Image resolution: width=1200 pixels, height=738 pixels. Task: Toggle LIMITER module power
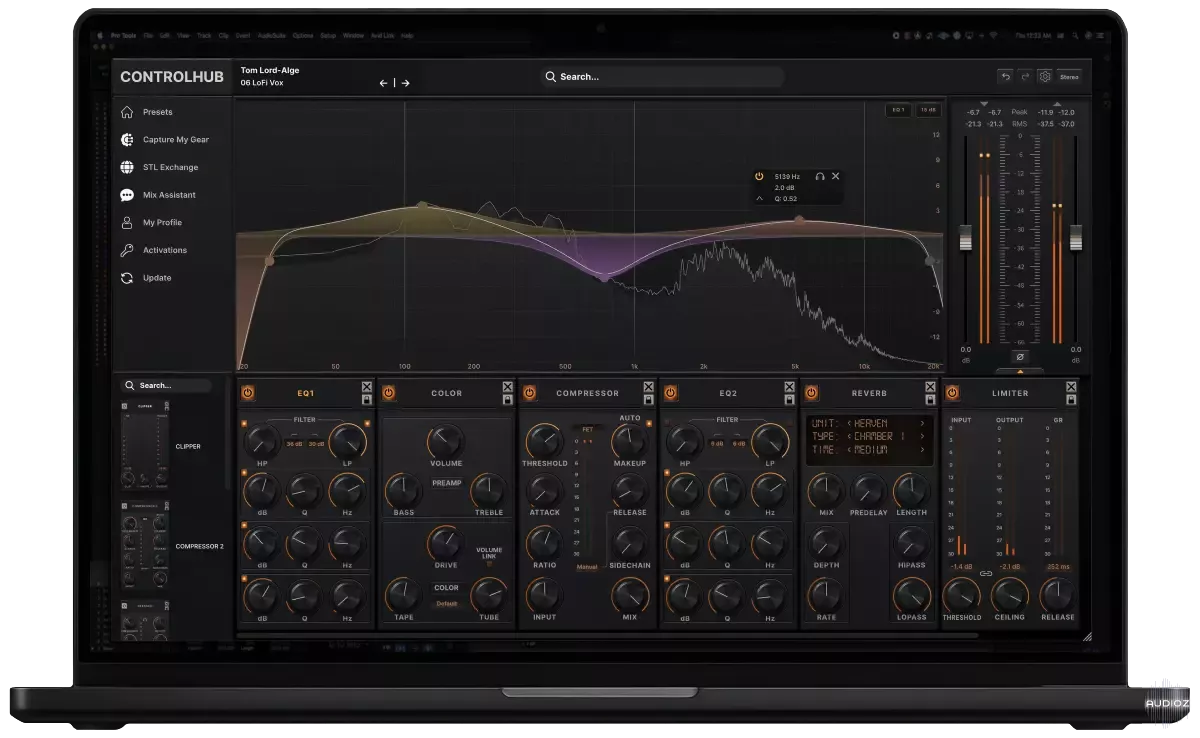[952, 393]
